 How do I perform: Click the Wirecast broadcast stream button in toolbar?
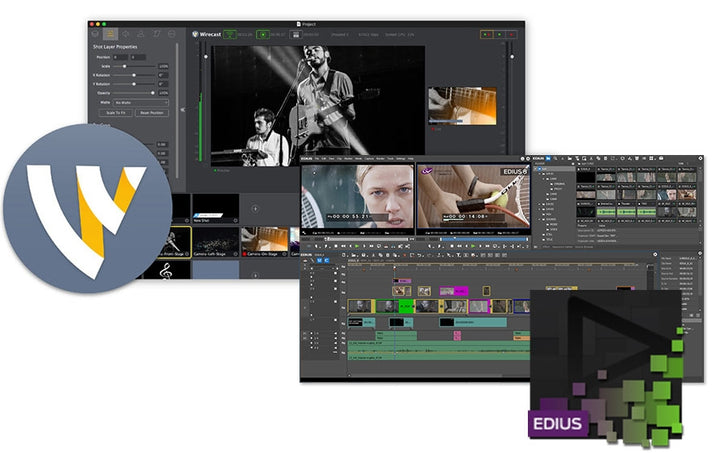tap(229, 35)
